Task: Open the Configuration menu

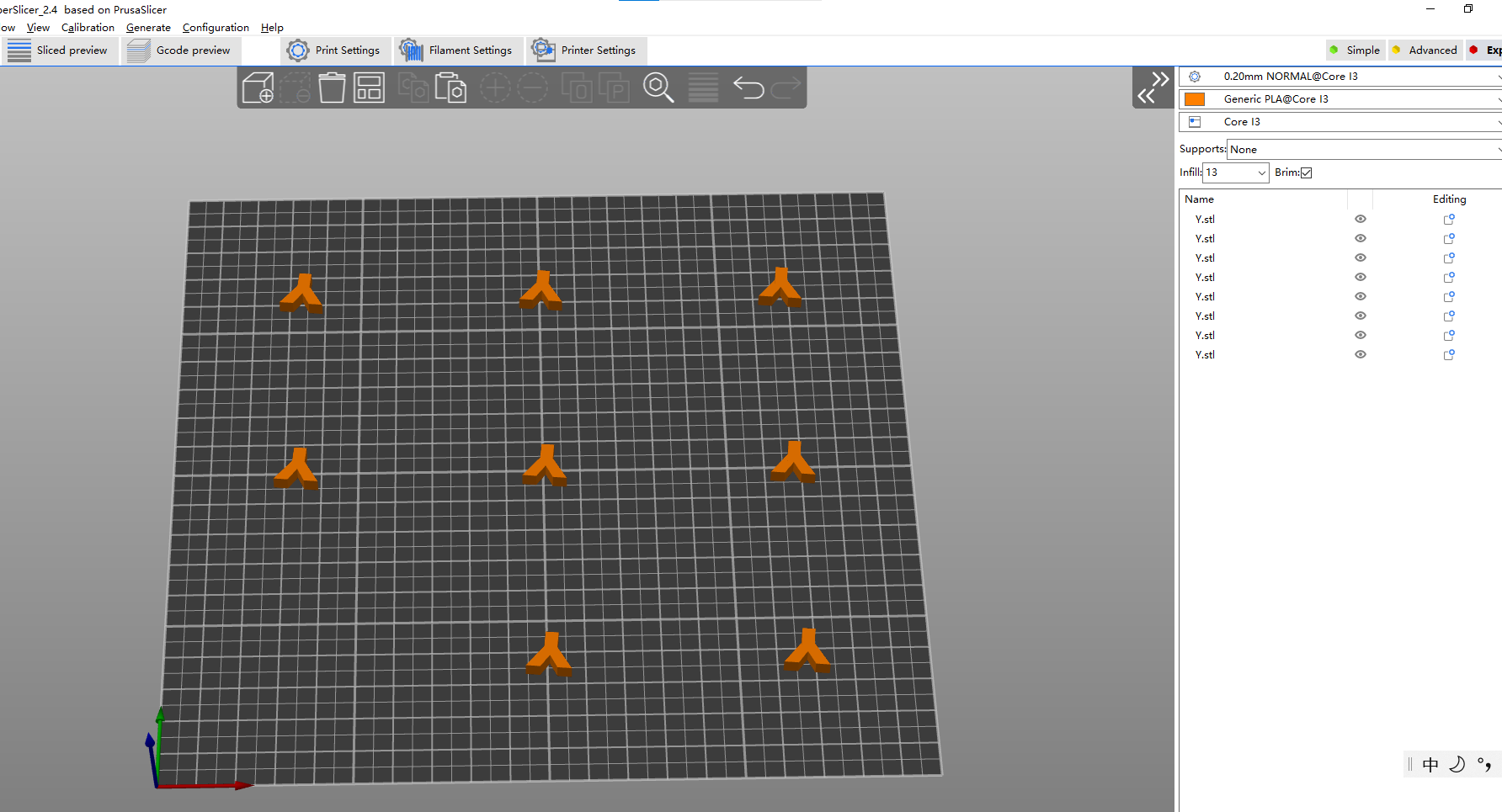Action: pos(216,28)
